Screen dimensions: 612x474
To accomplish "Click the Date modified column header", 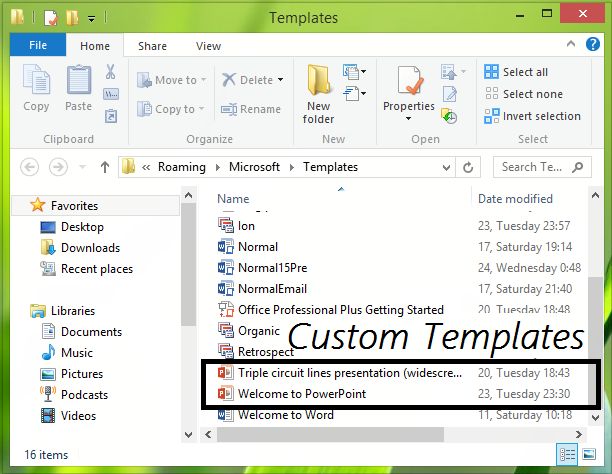I will pyautogui.click(x=515, y=199).
